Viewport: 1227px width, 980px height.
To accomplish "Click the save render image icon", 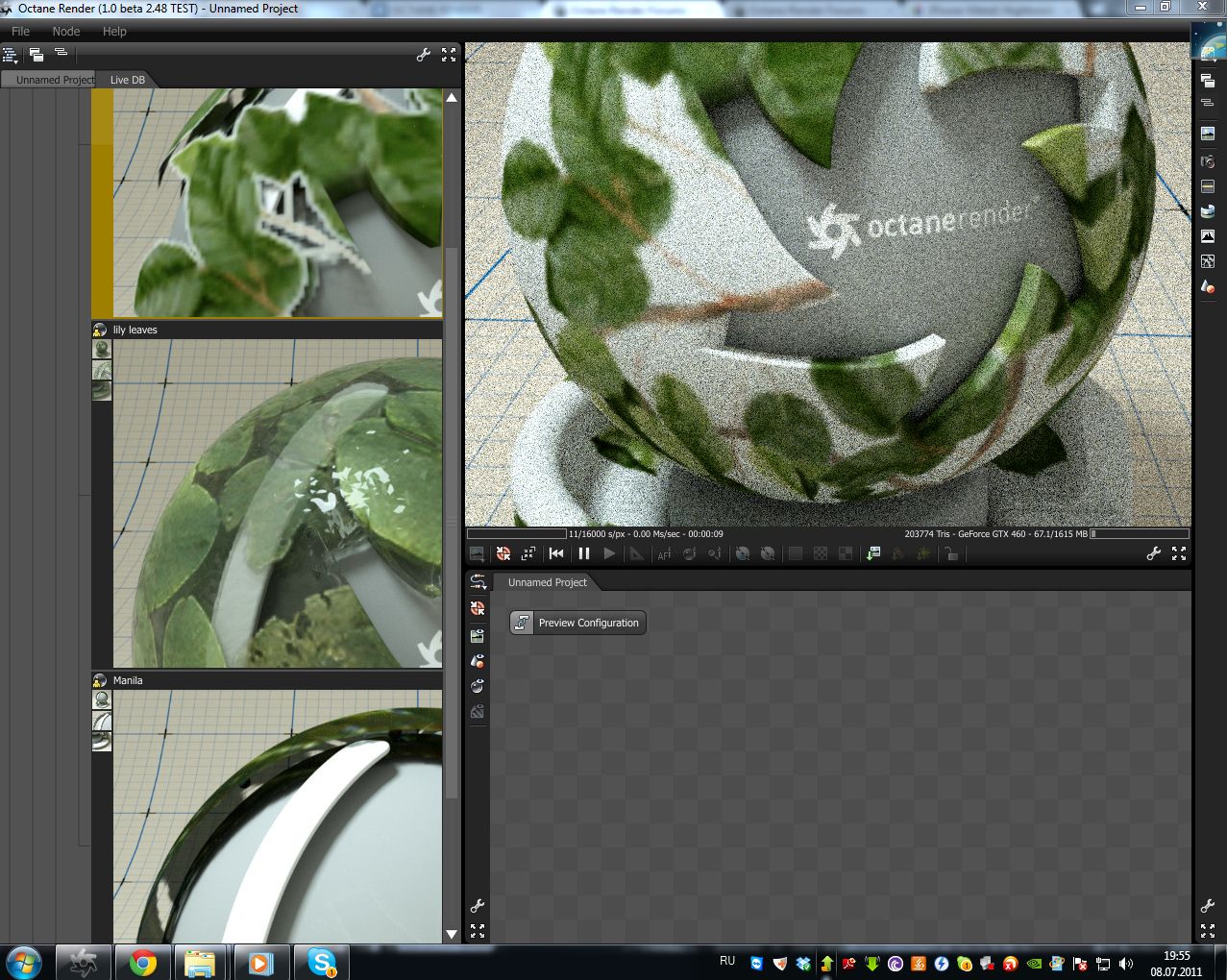I will [x=477, y=553].
